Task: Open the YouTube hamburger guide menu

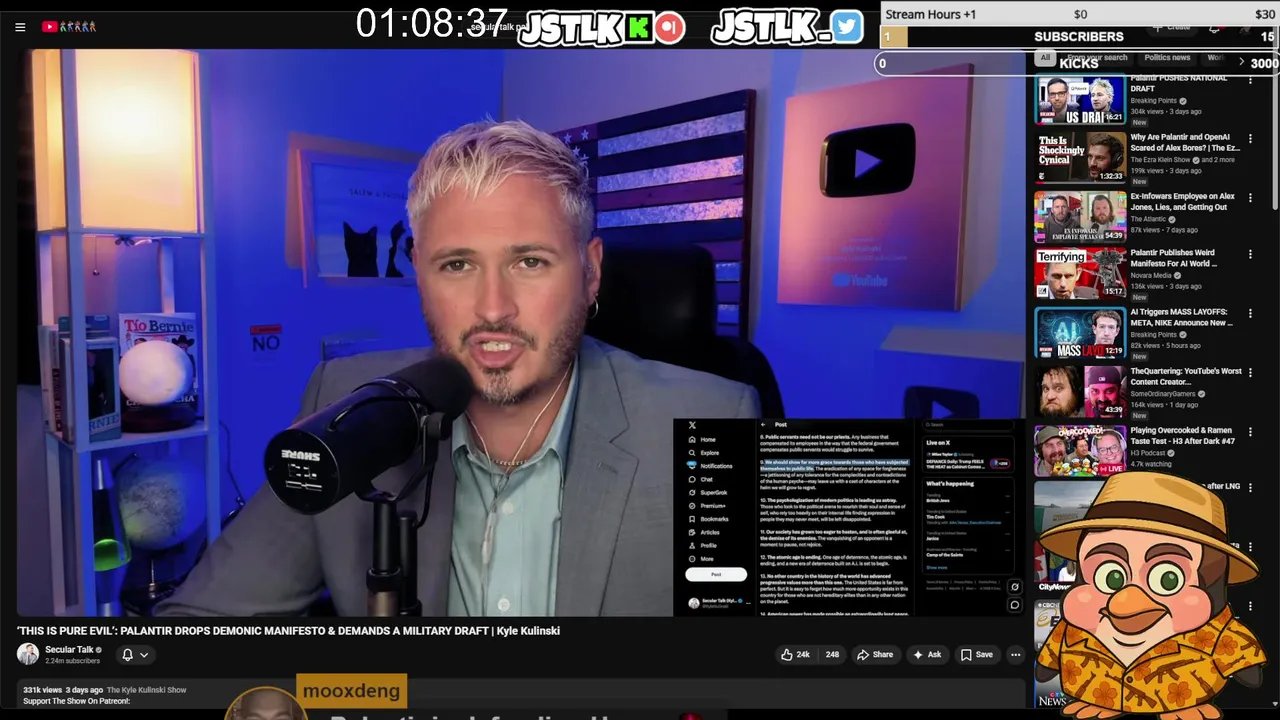Action: (x=20, y=27)
